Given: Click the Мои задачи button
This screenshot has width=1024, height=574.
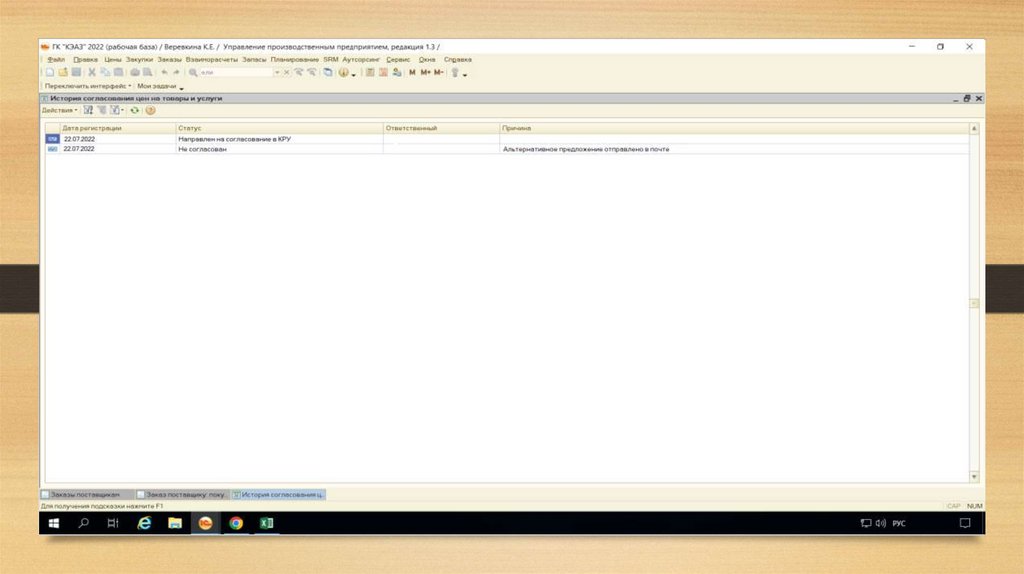Looking at the screenshot, I should point(158,87).
